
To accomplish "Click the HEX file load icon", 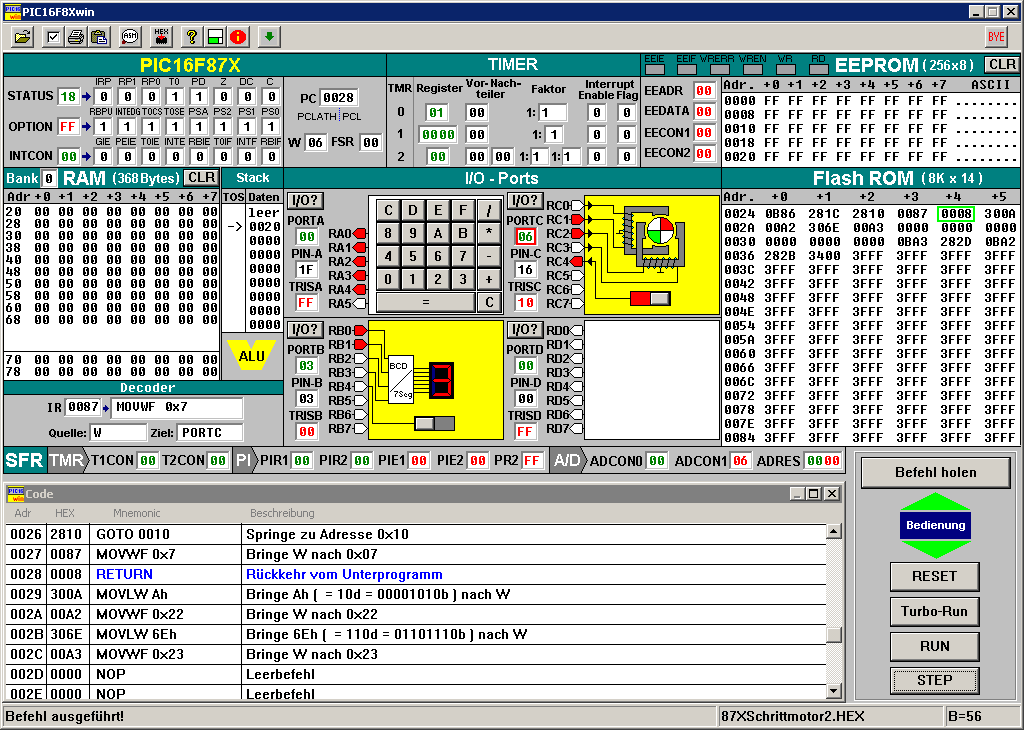I will (x=161, y=37).
